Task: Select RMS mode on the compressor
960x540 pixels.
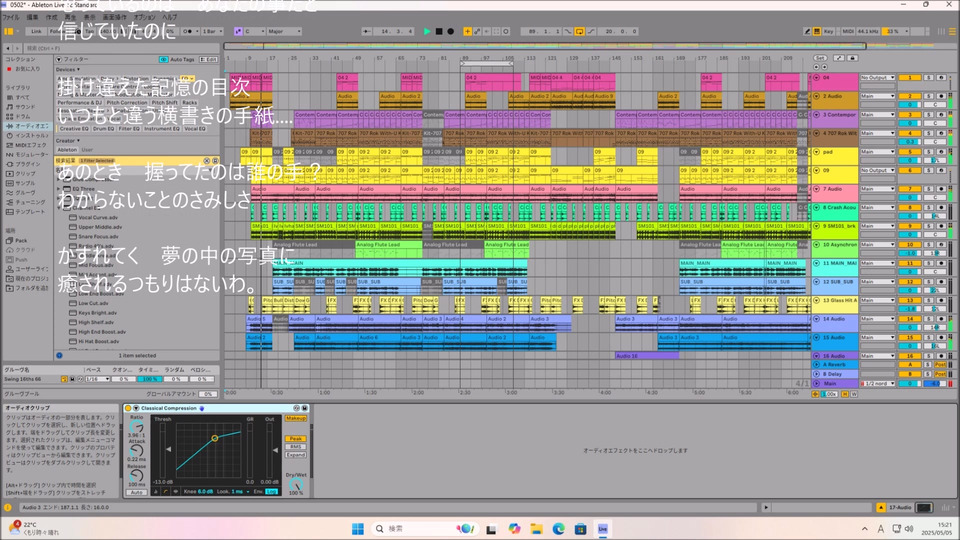Action: tap(295, 446)
